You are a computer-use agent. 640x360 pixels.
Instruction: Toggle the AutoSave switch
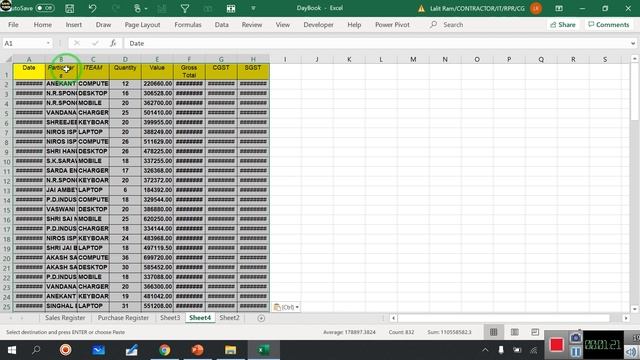(44, 8)
